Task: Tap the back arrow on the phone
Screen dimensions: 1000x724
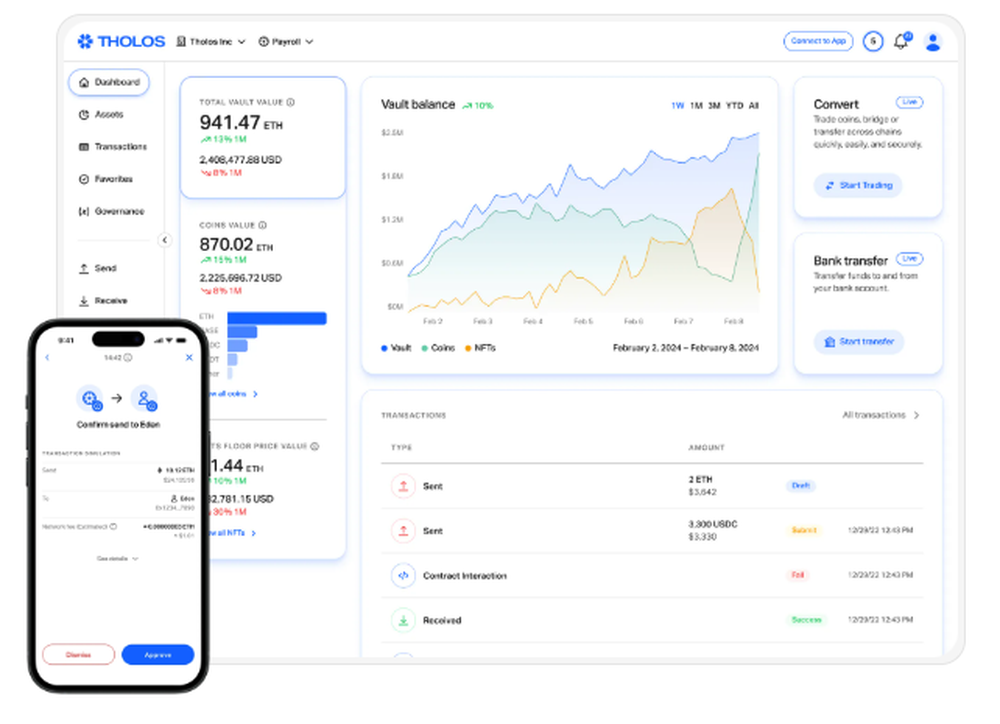Action: [x=47, y=358]
